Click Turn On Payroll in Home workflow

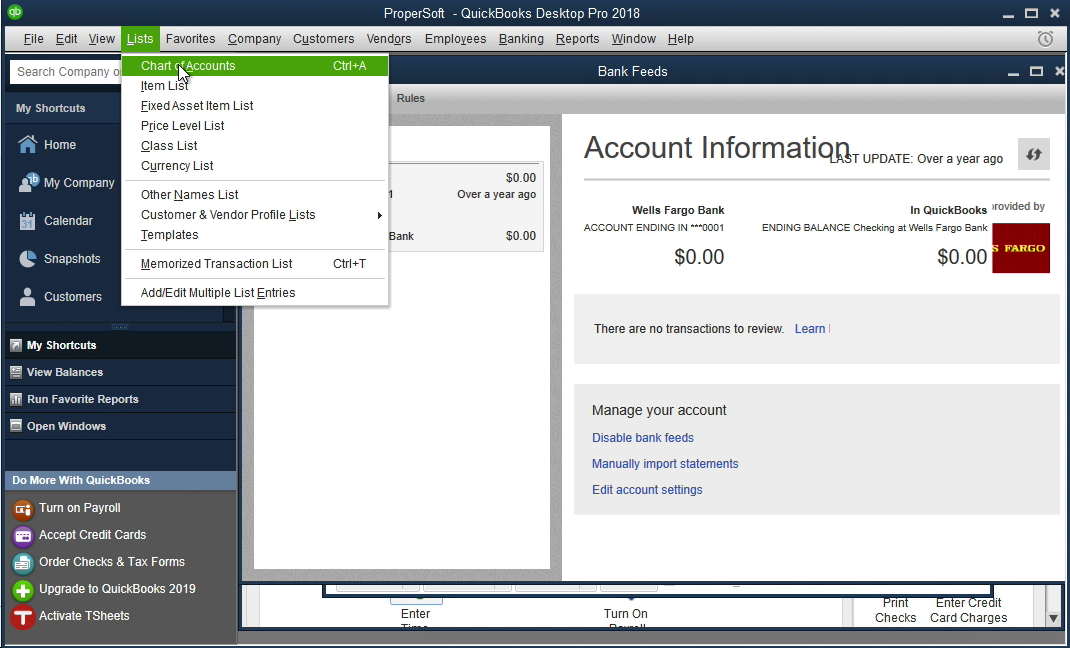626,619
